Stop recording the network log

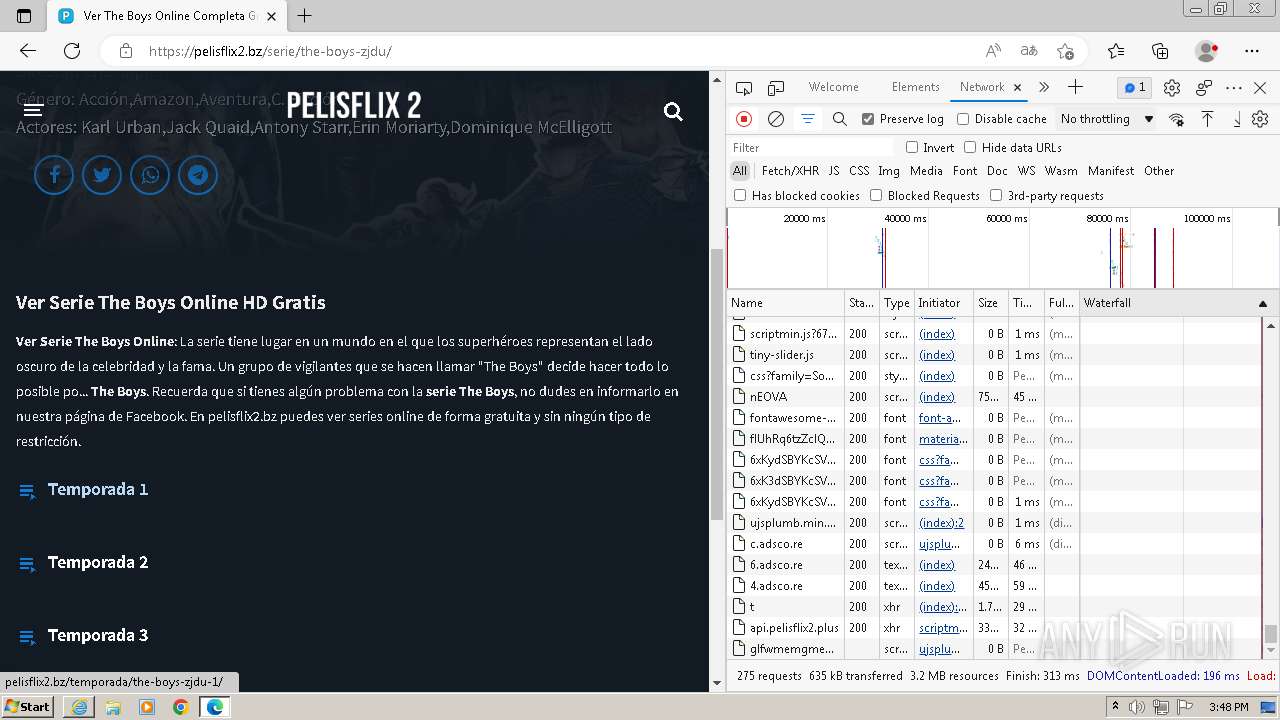pos(744,119)
